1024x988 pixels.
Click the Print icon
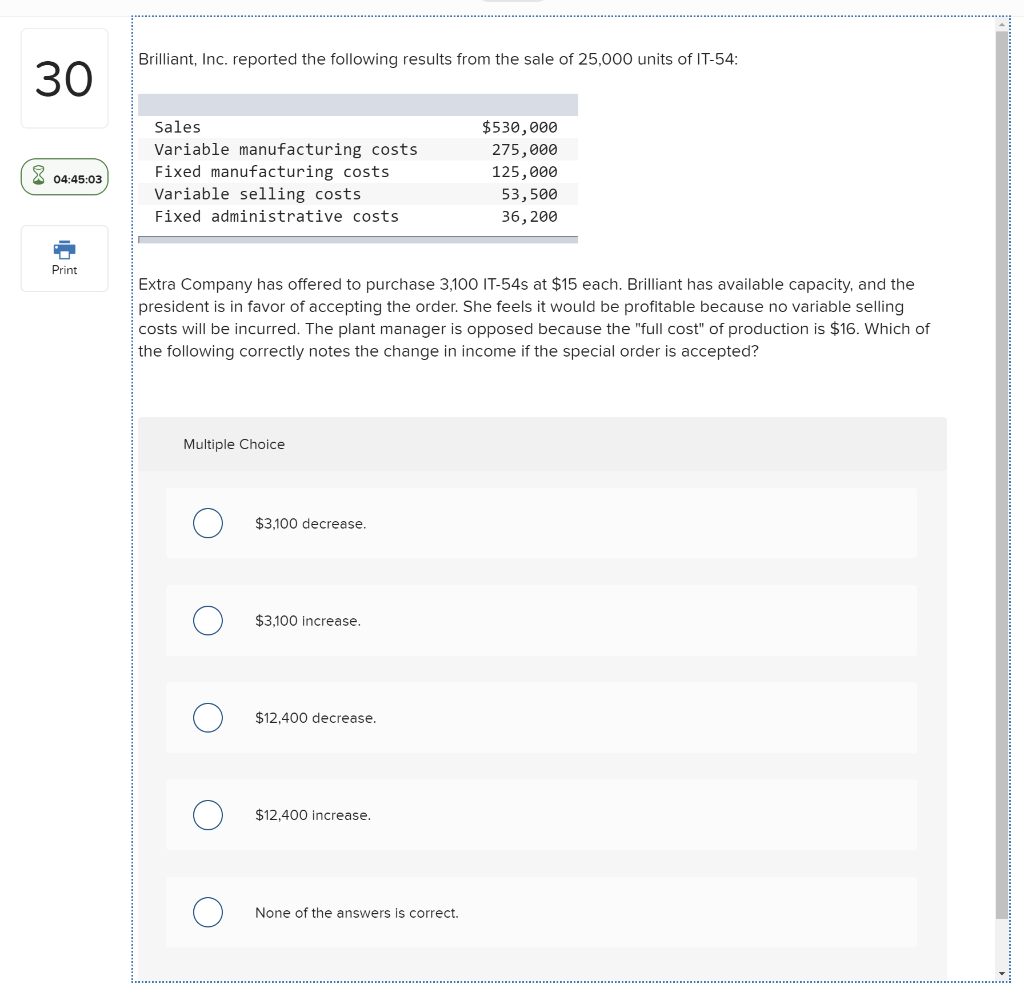[x=64, y=249]
